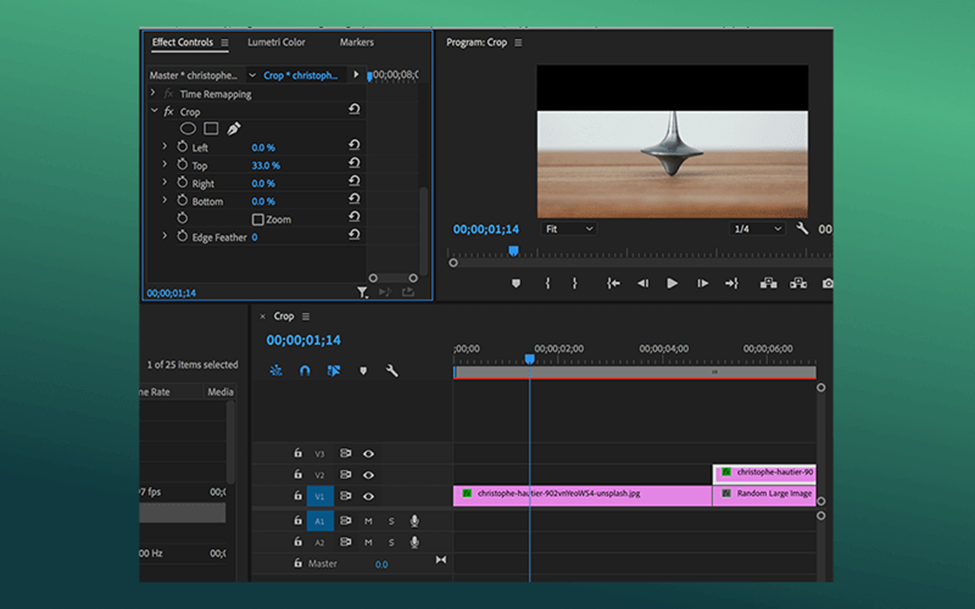
Task: Target the V1 track button
Action: 320,496
